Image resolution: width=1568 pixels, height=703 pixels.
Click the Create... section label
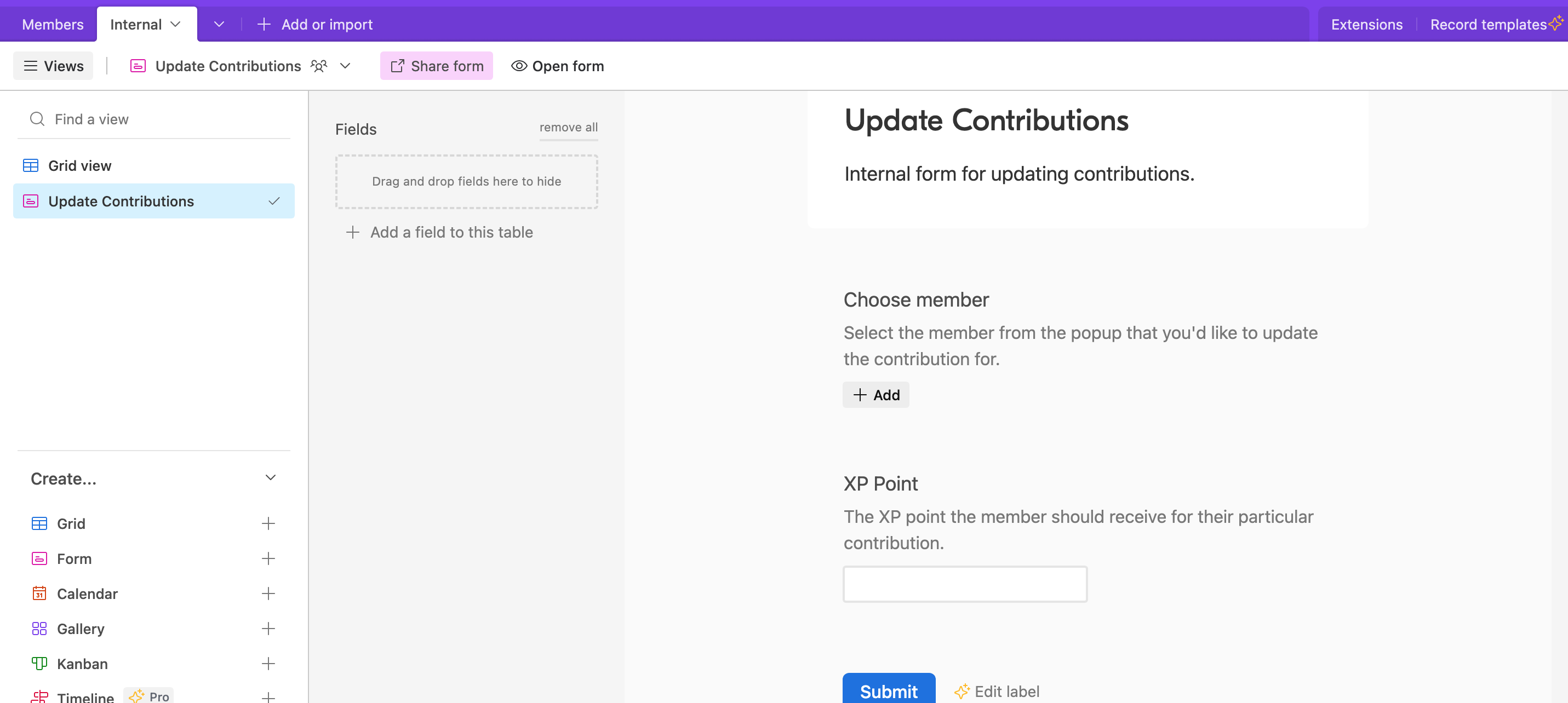click(x=64, y=479)
